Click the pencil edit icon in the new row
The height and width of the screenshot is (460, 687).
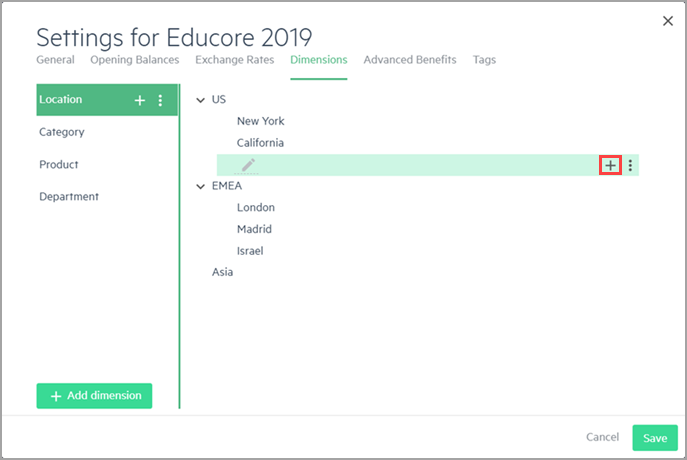click(248, 165)
